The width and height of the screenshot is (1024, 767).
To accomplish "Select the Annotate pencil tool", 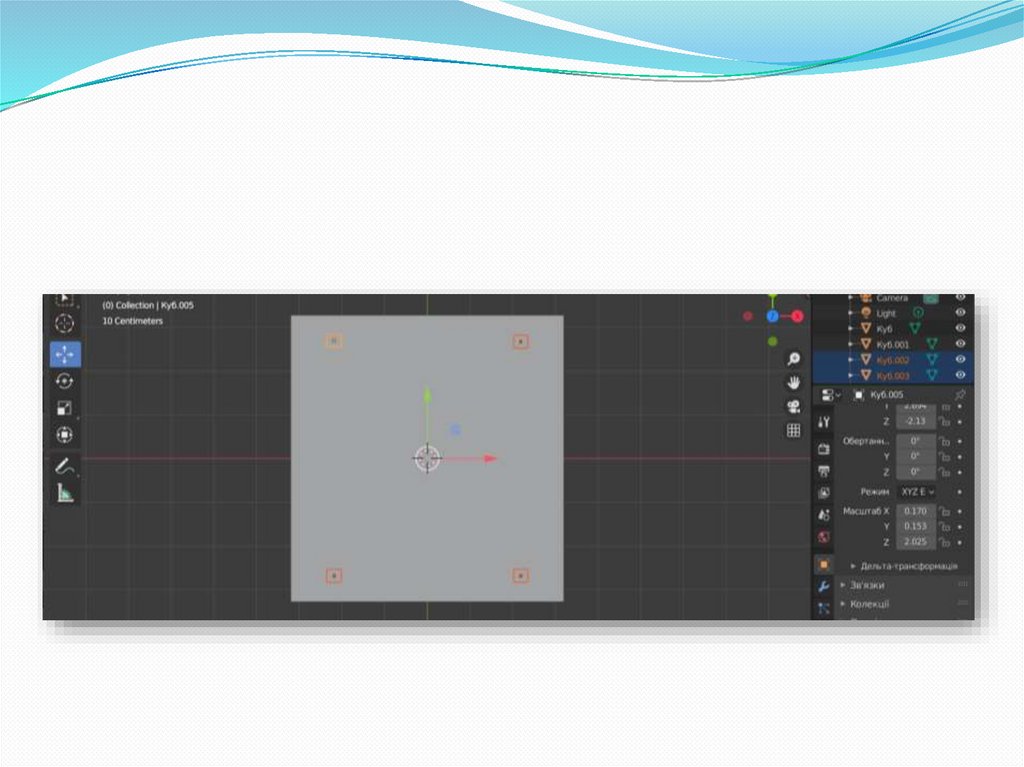I will coord(65,466).
